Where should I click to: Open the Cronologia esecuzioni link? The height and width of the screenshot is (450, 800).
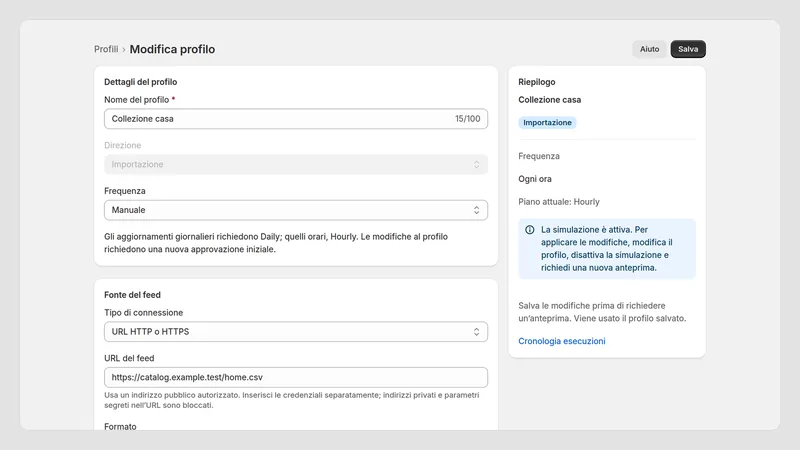click(562, 341)
